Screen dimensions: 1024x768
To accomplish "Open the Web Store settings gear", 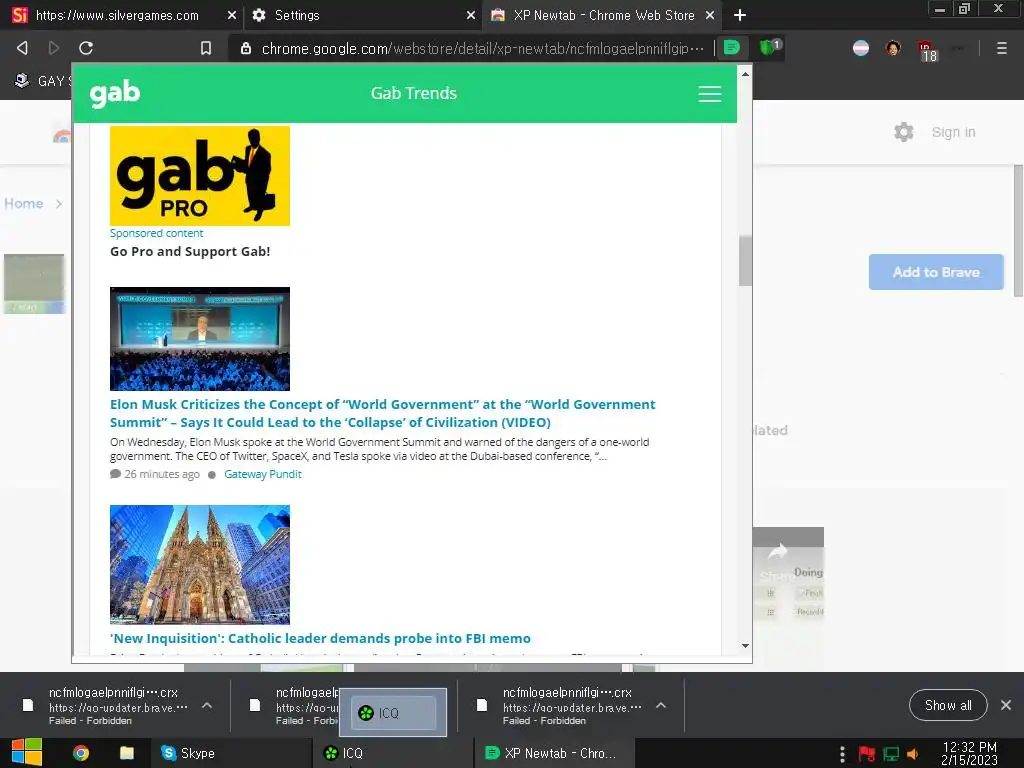I will click(904, 132).
